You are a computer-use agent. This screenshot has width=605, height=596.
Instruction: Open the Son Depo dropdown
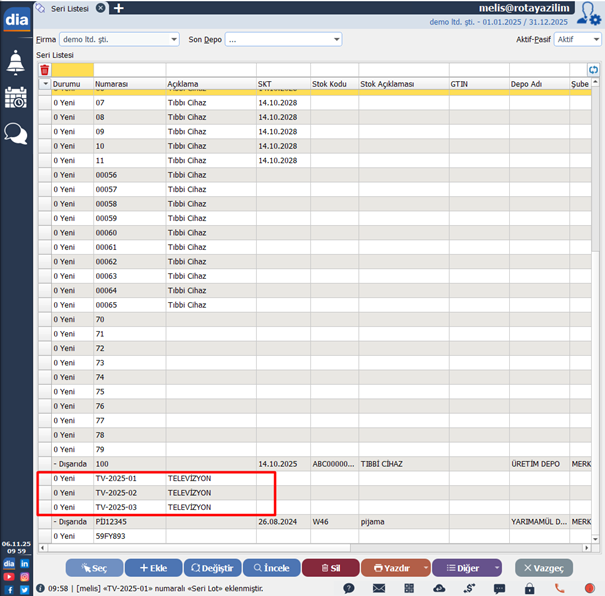pos(335,39)
